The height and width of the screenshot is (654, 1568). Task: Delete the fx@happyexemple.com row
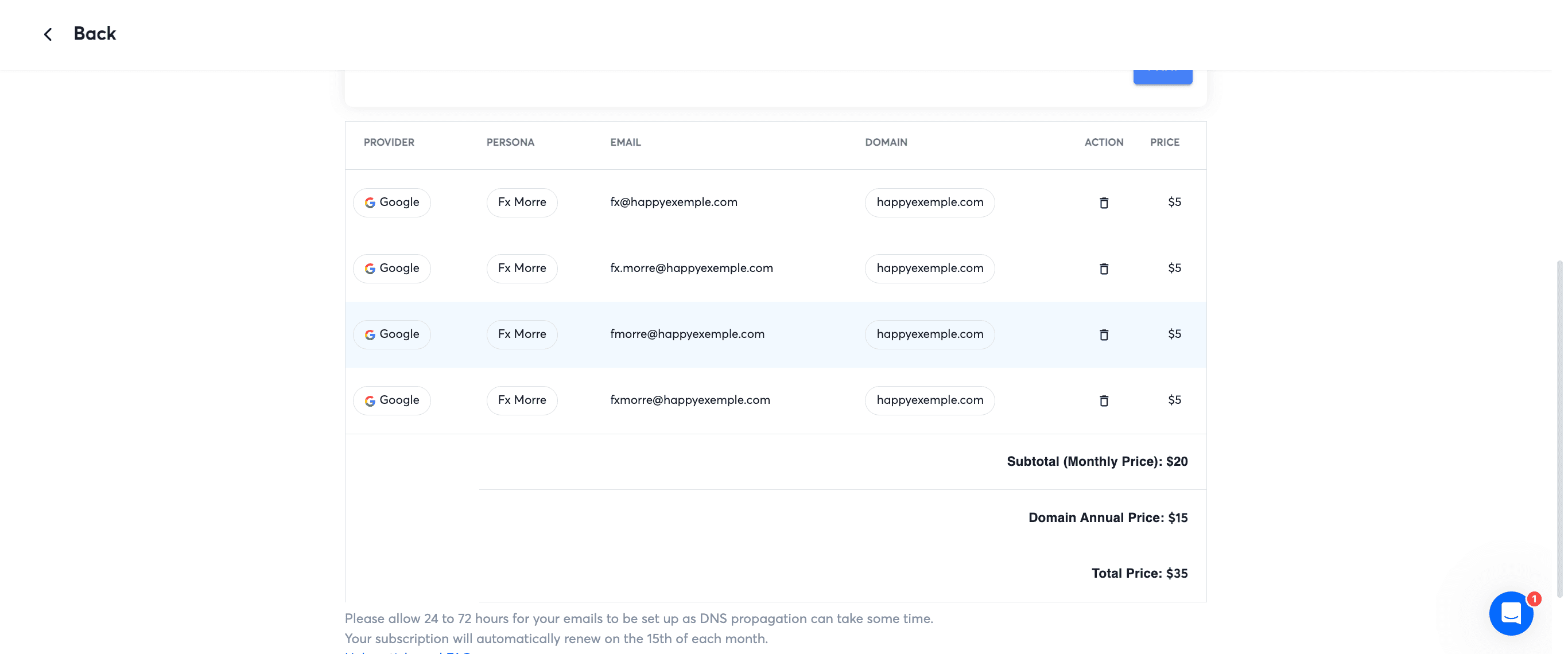point(1104,203)
